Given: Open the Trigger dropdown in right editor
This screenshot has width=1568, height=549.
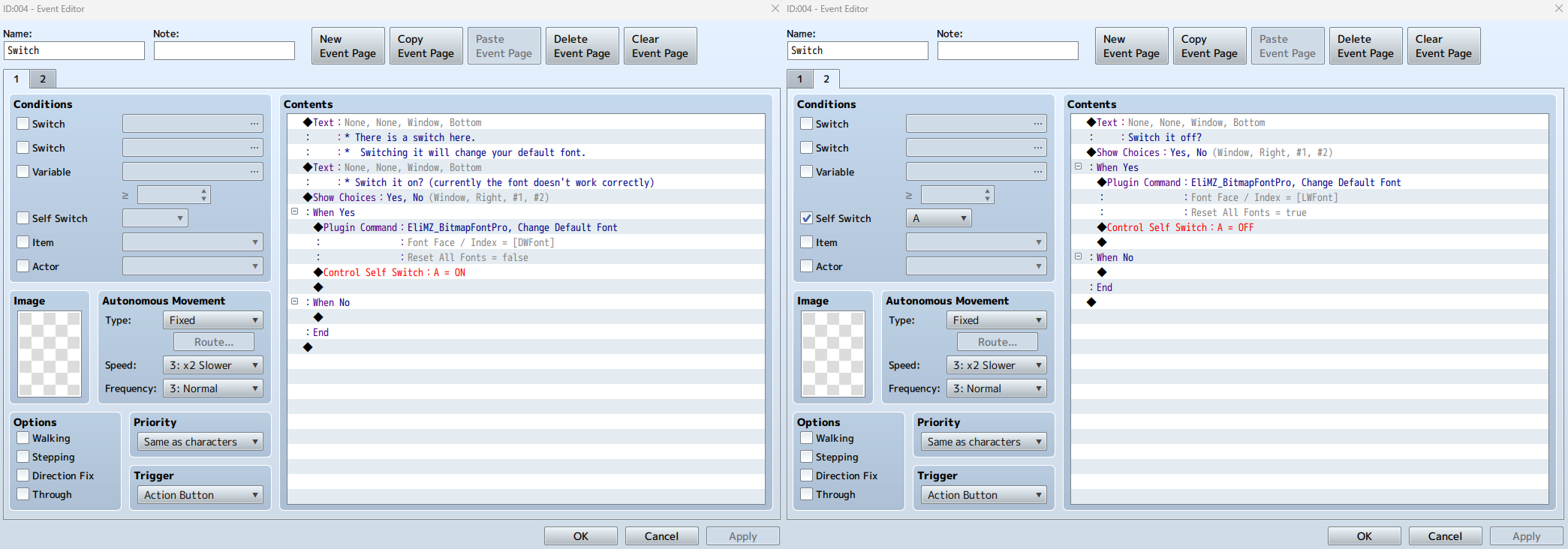Looking at the screenshot, I should pyautogui.click(x=983, y=495).
